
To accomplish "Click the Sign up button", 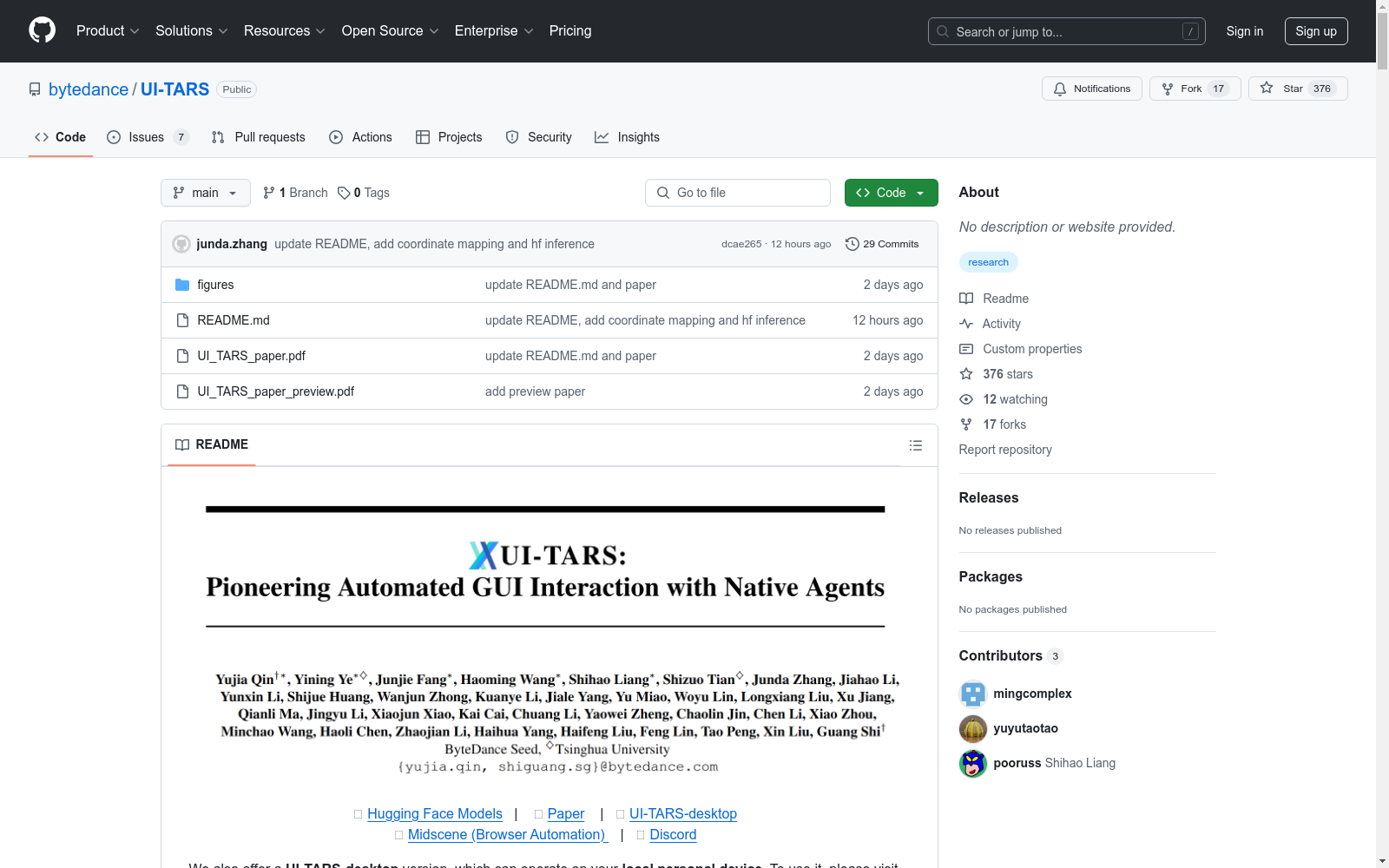I will coord(1316,31).
